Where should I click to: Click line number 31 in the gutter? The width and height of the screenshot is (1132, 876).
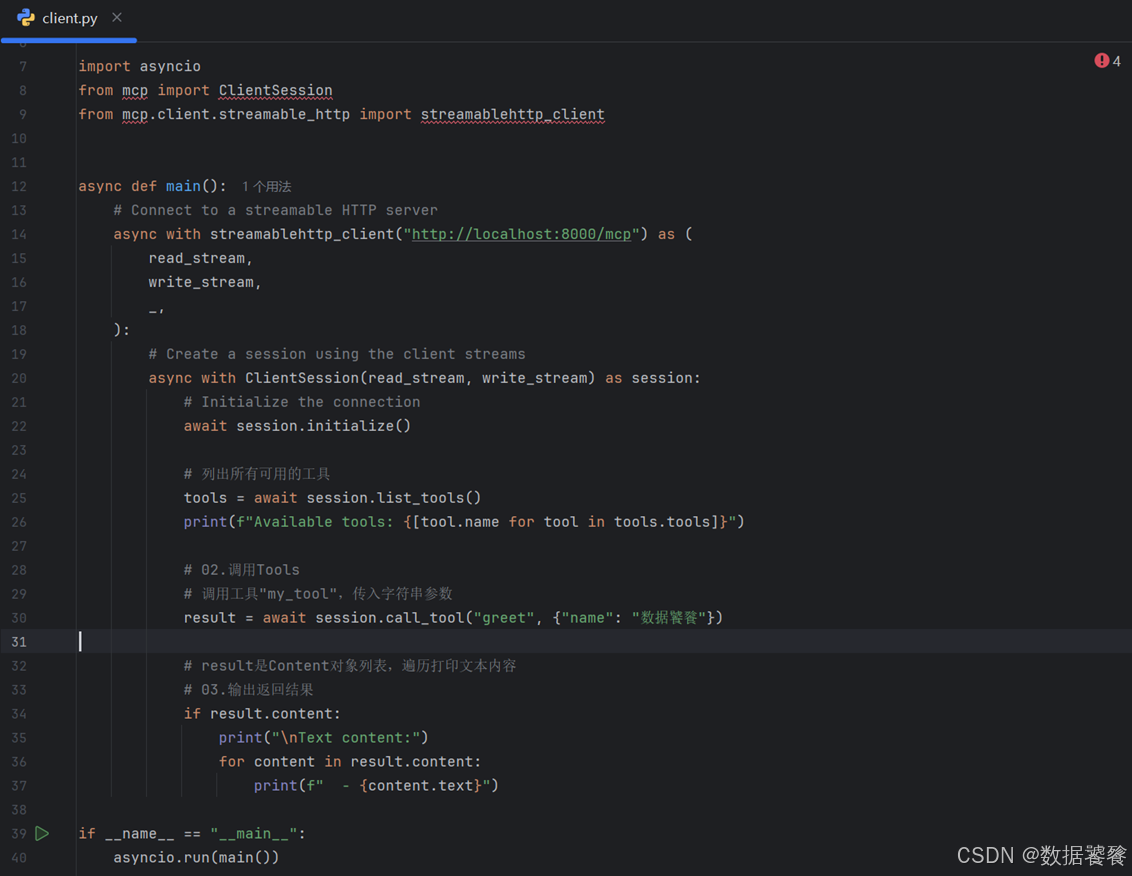tap(19, 642)
